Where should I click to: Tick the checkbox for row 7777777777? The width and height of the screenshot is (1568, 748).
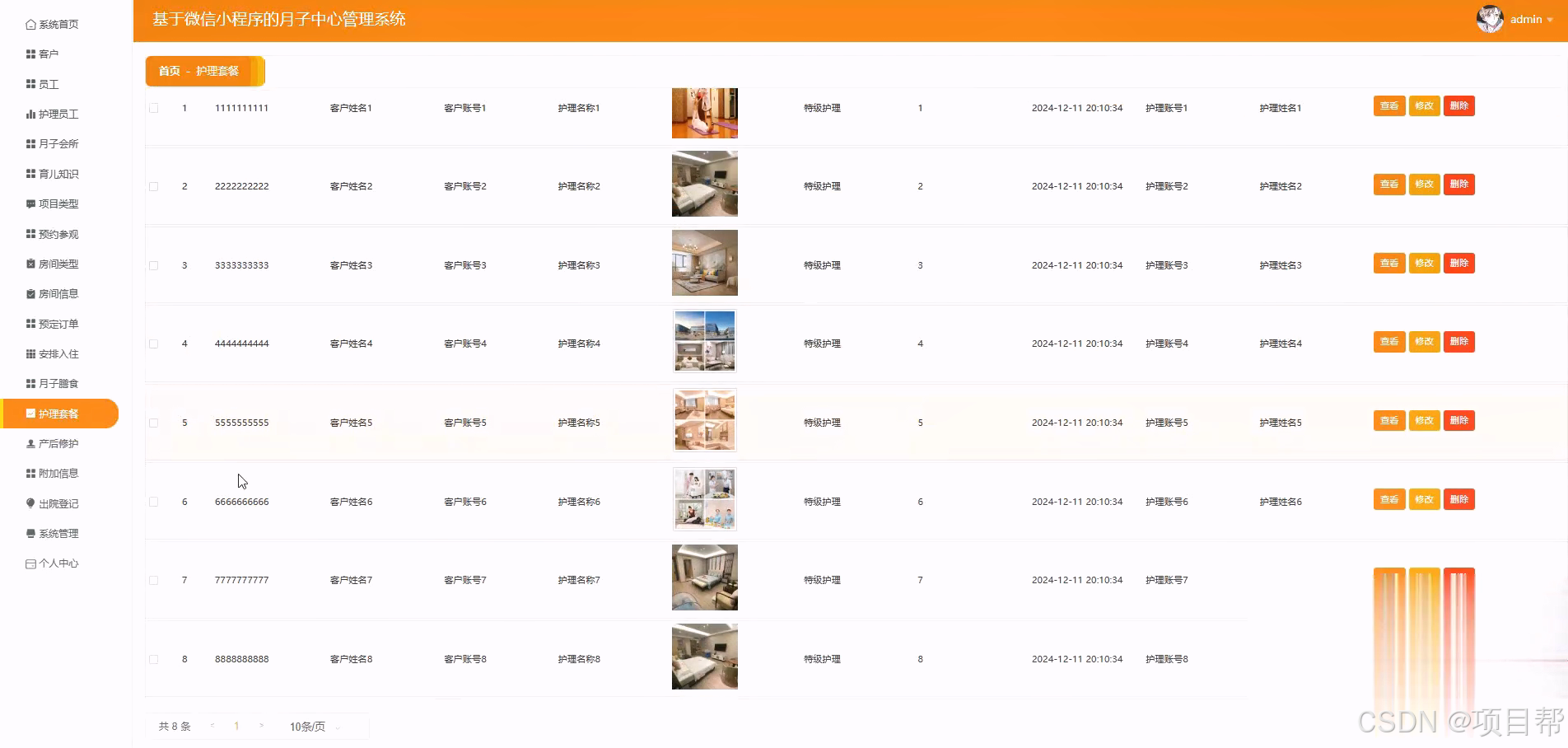coord(153,580)
